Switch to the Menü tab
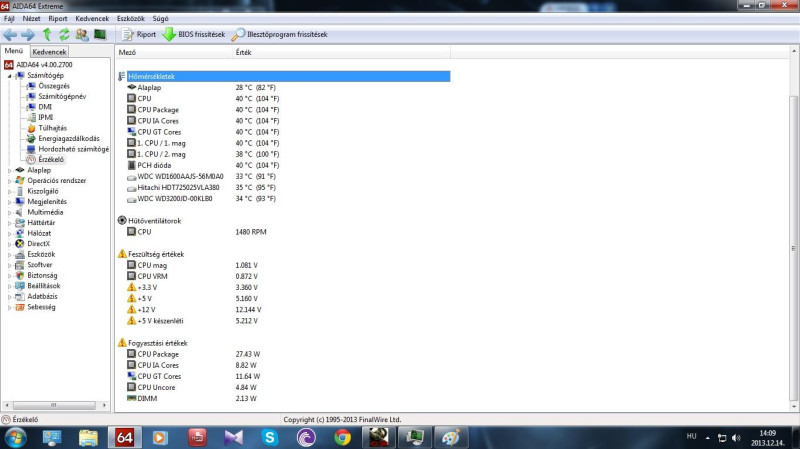This screenshot has height=449, width=800. pyautogui.click(x=14, y=51)
